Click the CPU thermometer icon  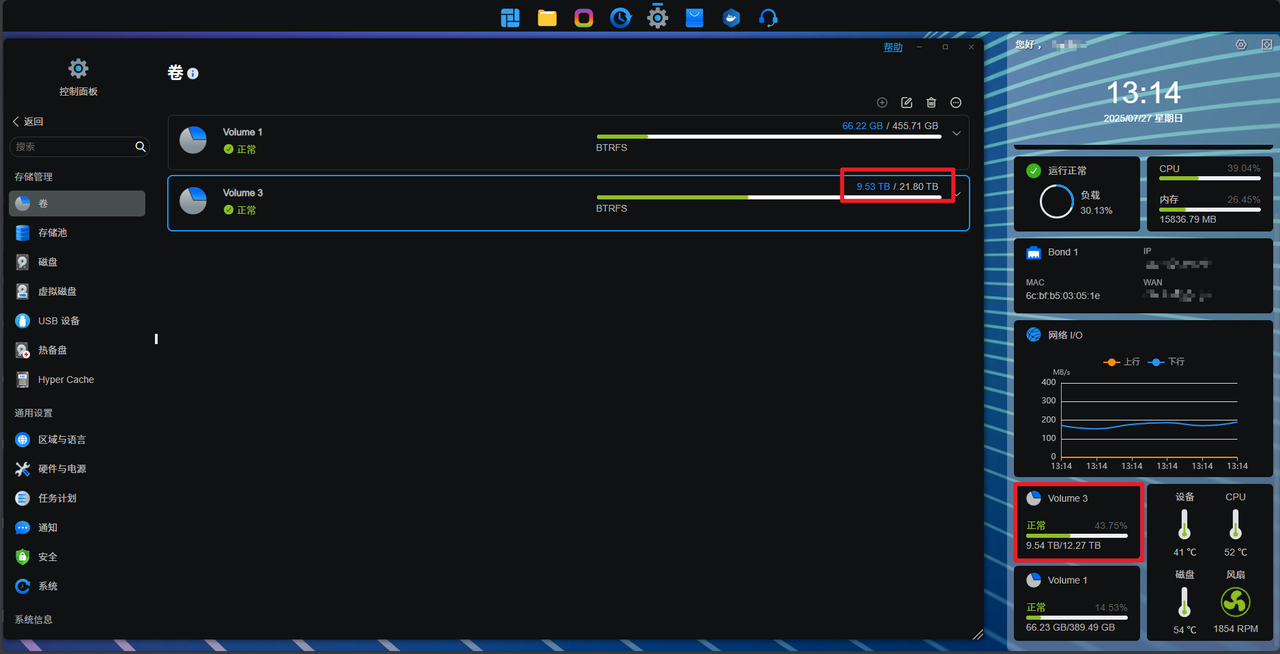pyautogui.click(x=1236, y=525)
